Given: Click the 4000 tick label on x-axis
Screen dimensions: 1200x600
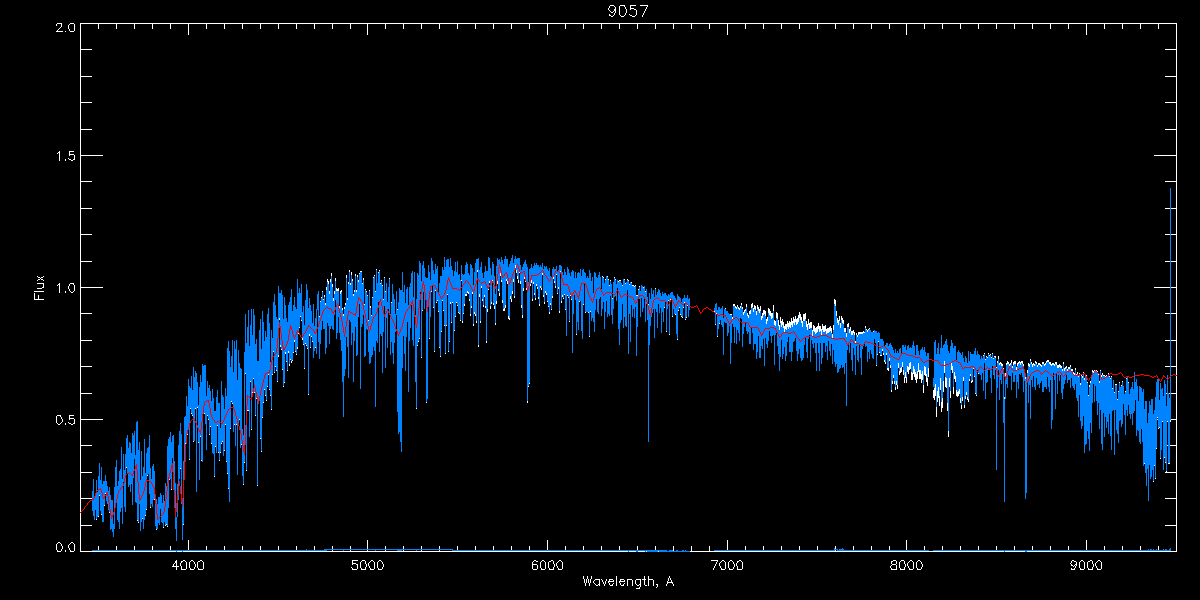Looking at the screenshot, I should click(188, 565).
